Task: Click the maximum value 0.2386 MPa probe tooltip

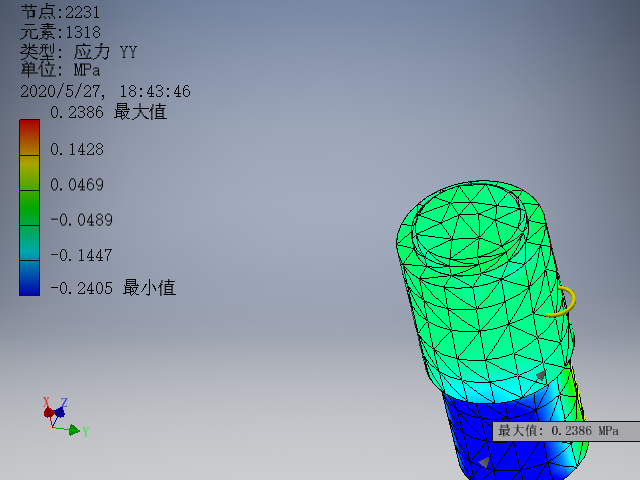Action: pos(567,431)
